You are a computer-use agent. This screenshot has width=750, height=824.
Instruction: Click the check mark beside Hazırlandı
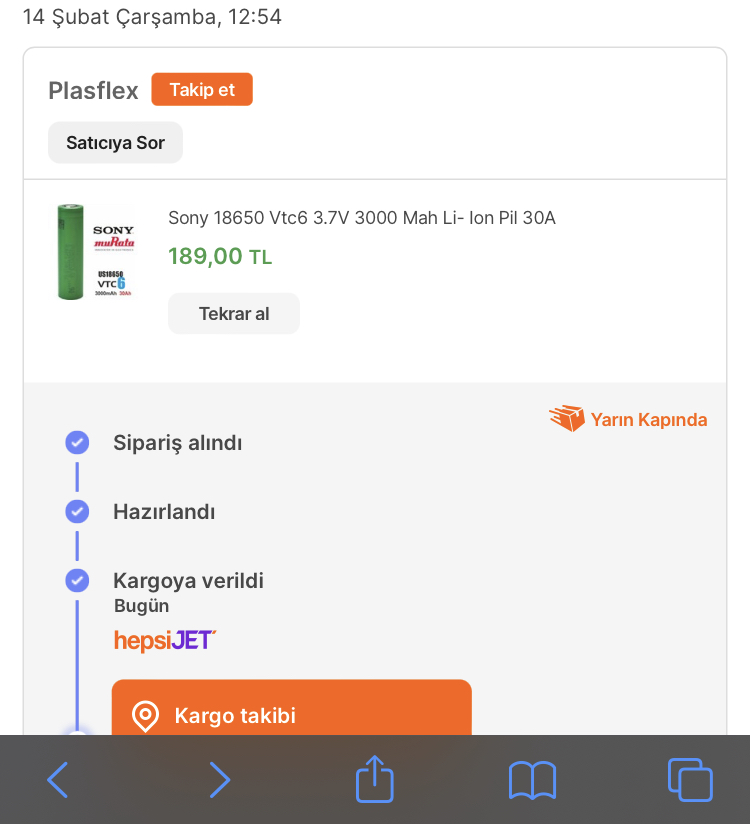pyautogui.click(x=77, y=512)
